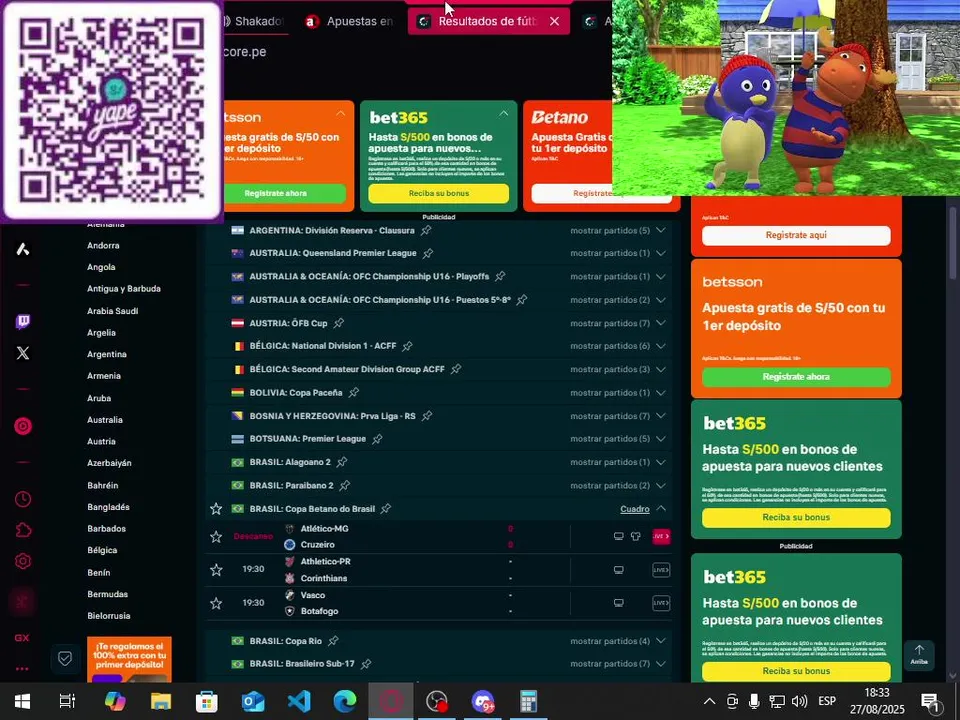
Task: Open Settings gear in Opera sidebar
Action: pyautogui.click(x=23, y=561)
